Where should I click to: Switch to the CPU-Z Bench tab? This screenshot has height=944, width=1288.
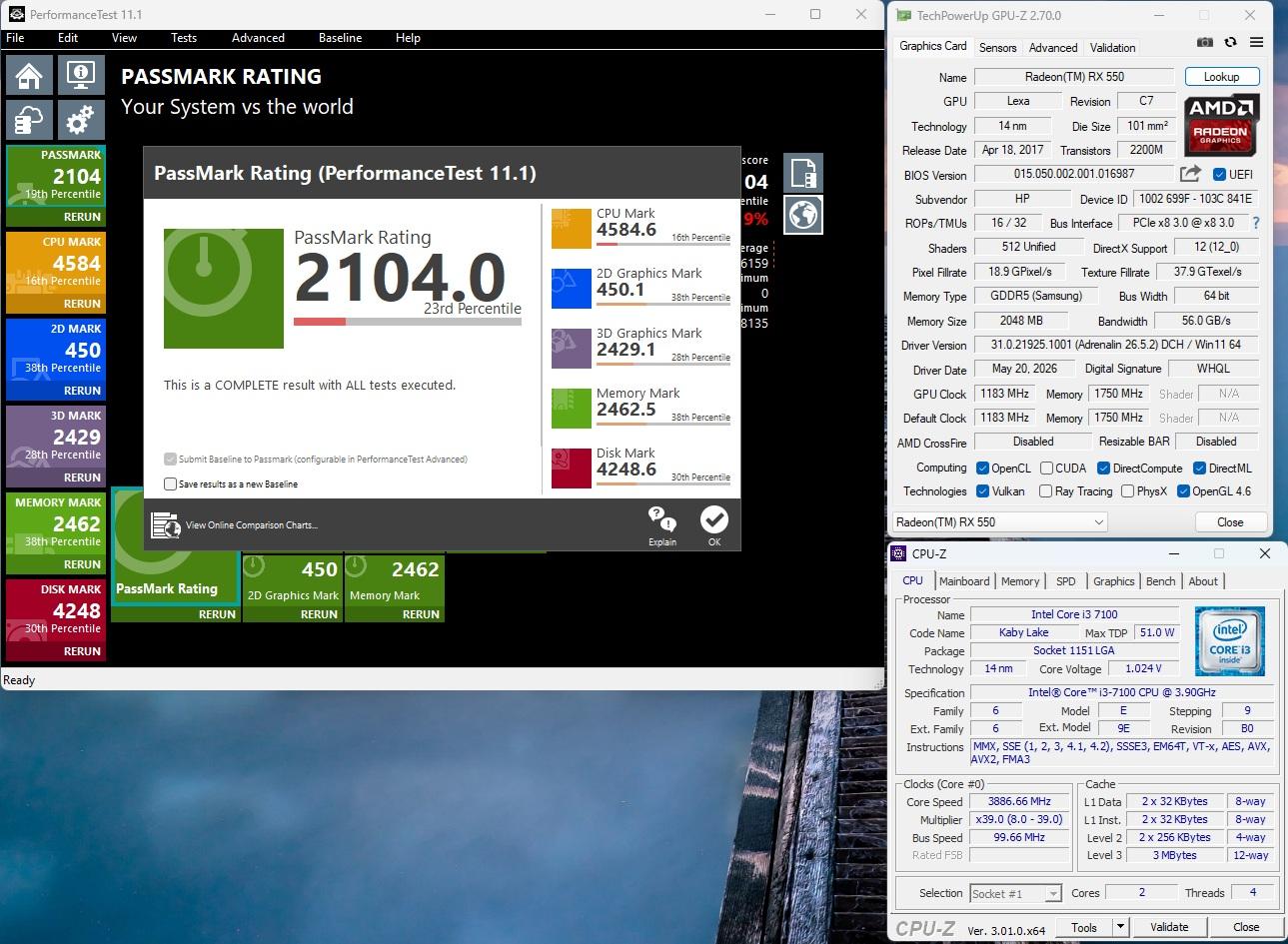point(1160,581)
